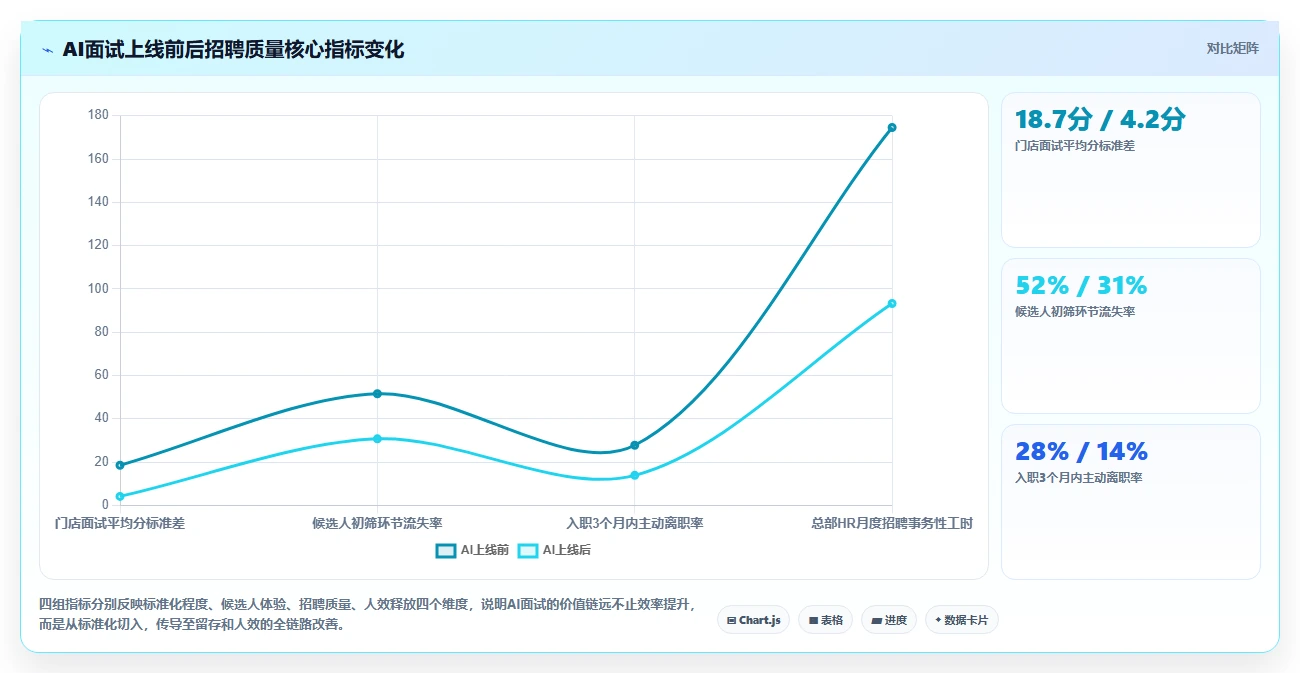
Task: Click AI上线前 point at 候选人初筛环节流失率
Action: pyautogui.click(x=377, y=393)
